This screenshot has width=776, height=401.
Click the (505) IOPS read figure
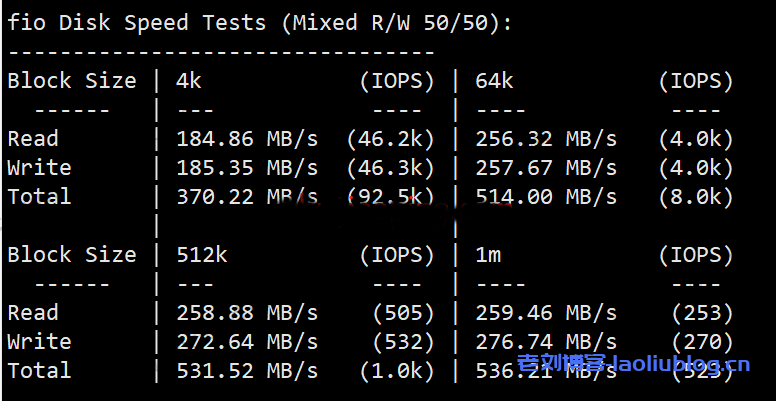[x=403, y=313]
